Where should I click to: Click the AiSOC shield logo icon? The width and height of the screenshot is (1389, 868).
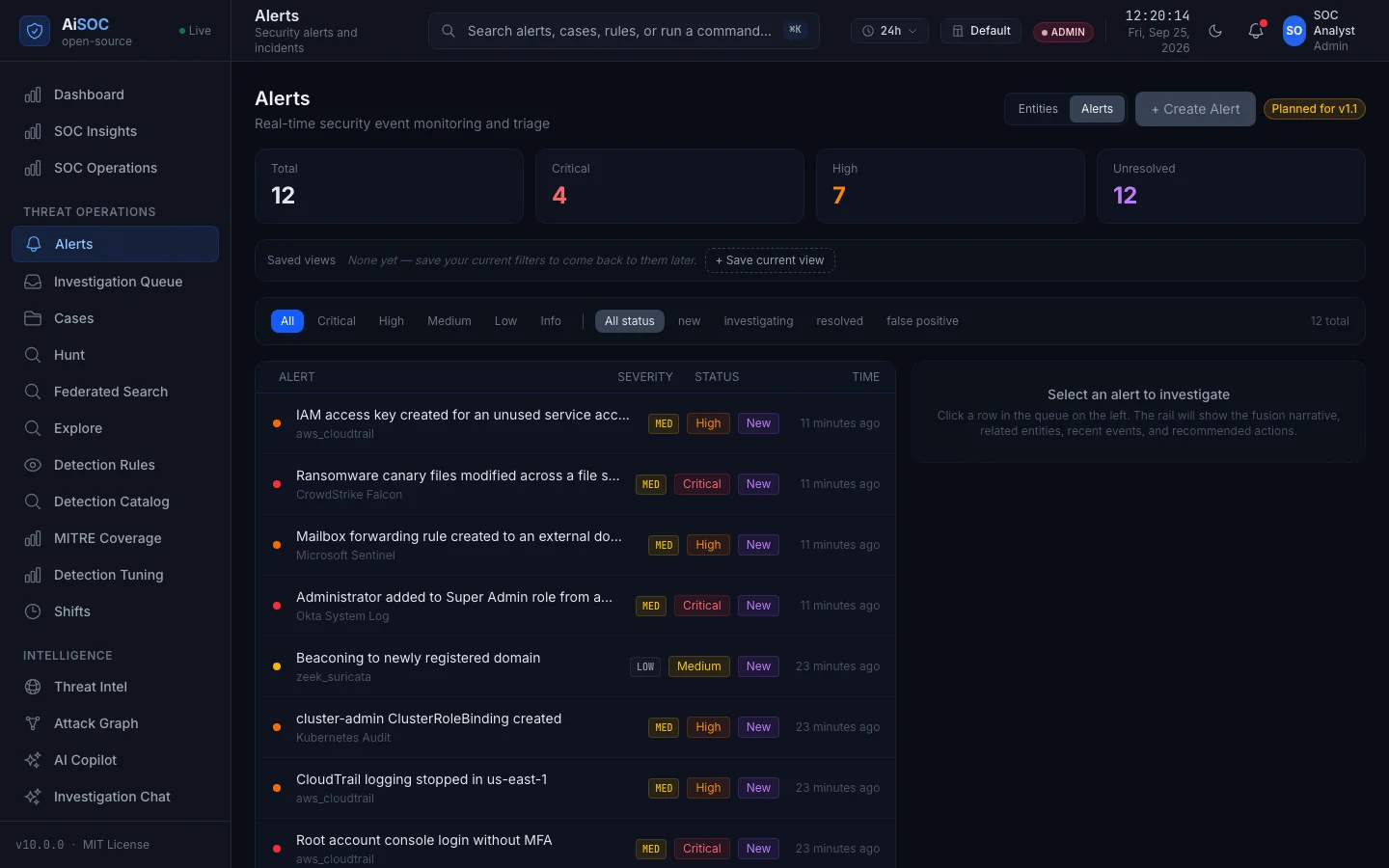pos(35,31)
